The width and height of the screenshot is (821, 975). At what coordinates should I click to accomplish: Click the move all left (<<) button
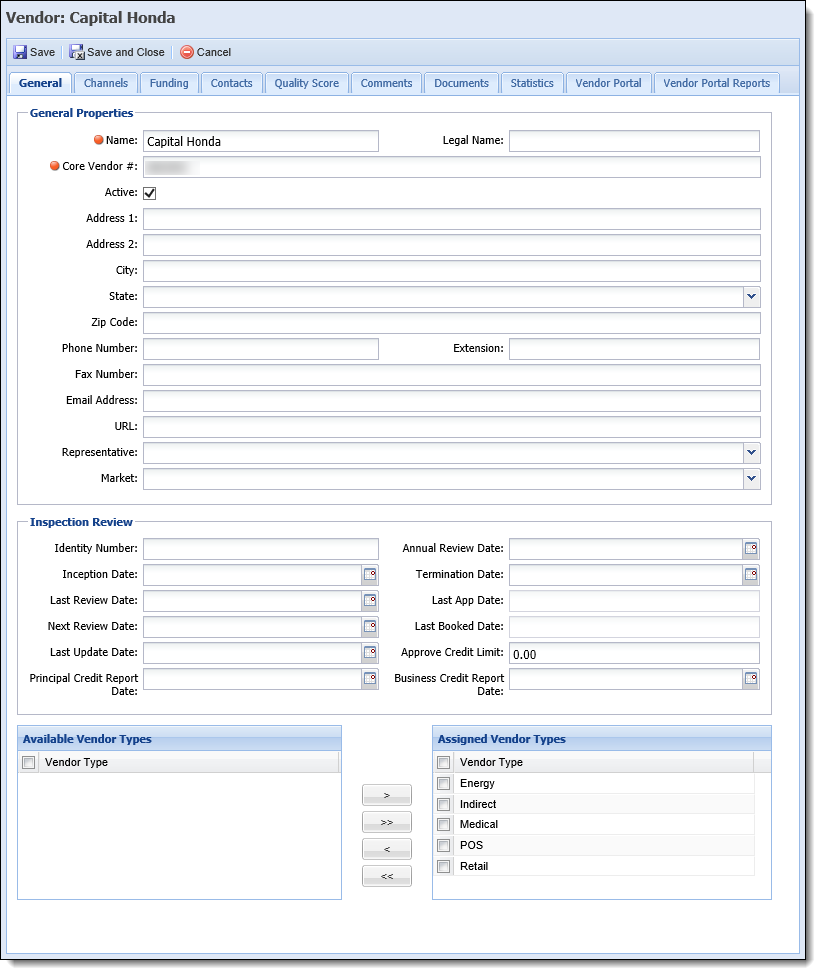click(387, 876)
